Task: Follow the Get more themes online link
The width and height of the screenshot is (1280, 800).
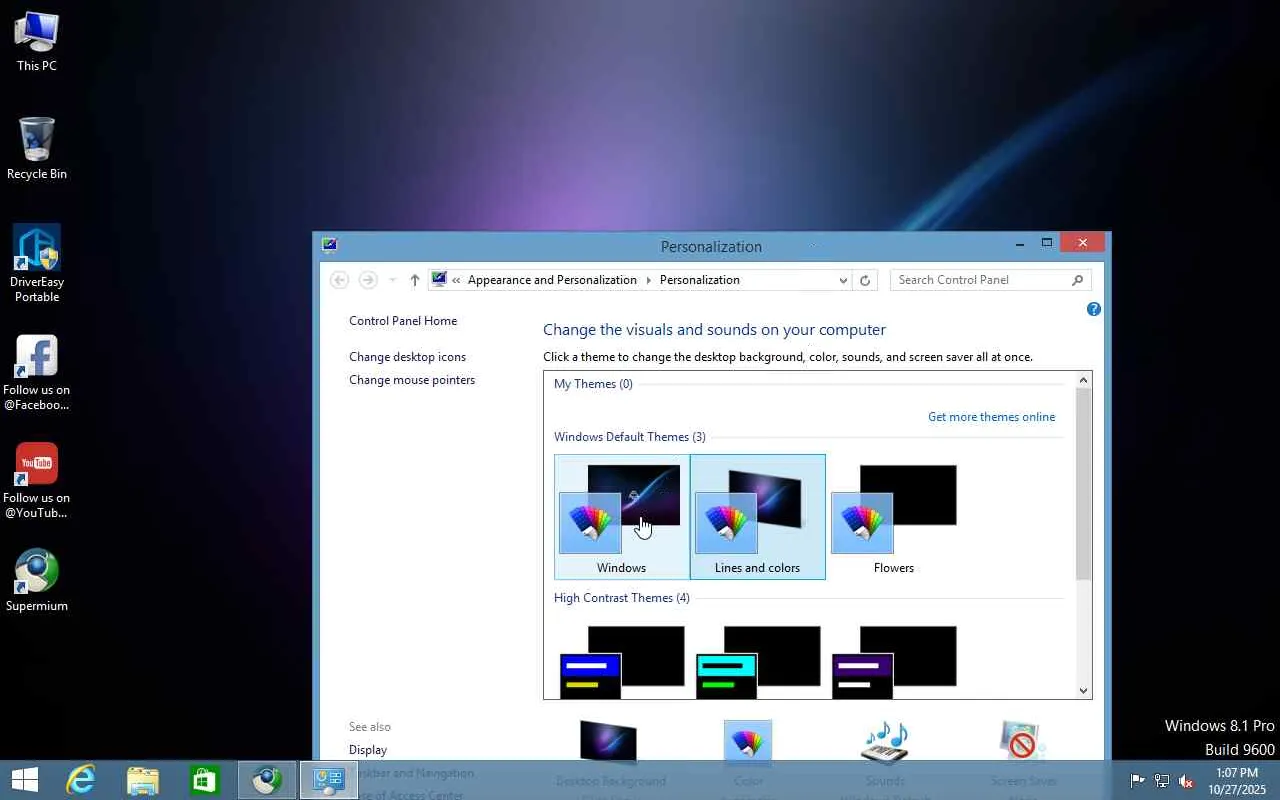Action: 991,417
